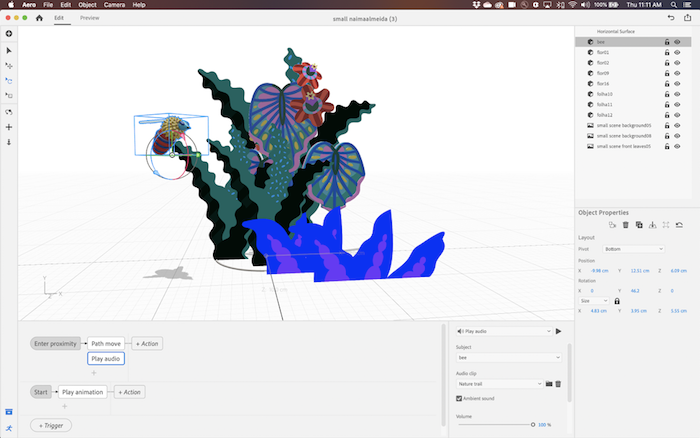Go to the Home screen icon
700x438 pixels.
(39, 18)
